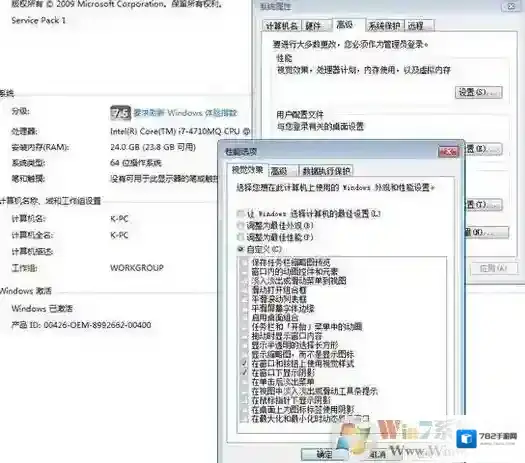Click the 设置(E) button under 用户配置文件

tap(484, 149)
